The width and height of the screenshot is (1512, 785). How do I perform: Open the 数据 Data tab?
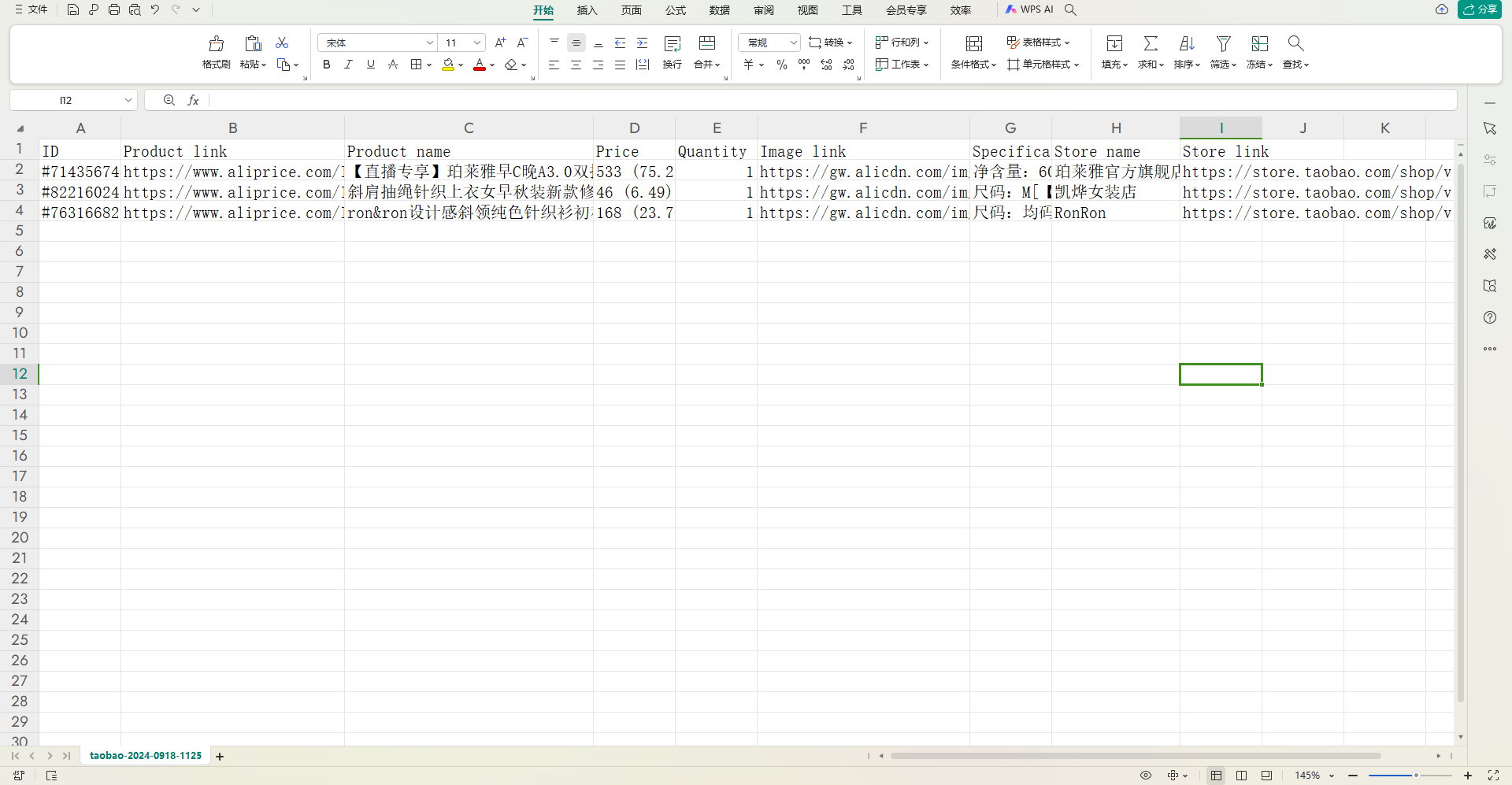click(719, 10)
